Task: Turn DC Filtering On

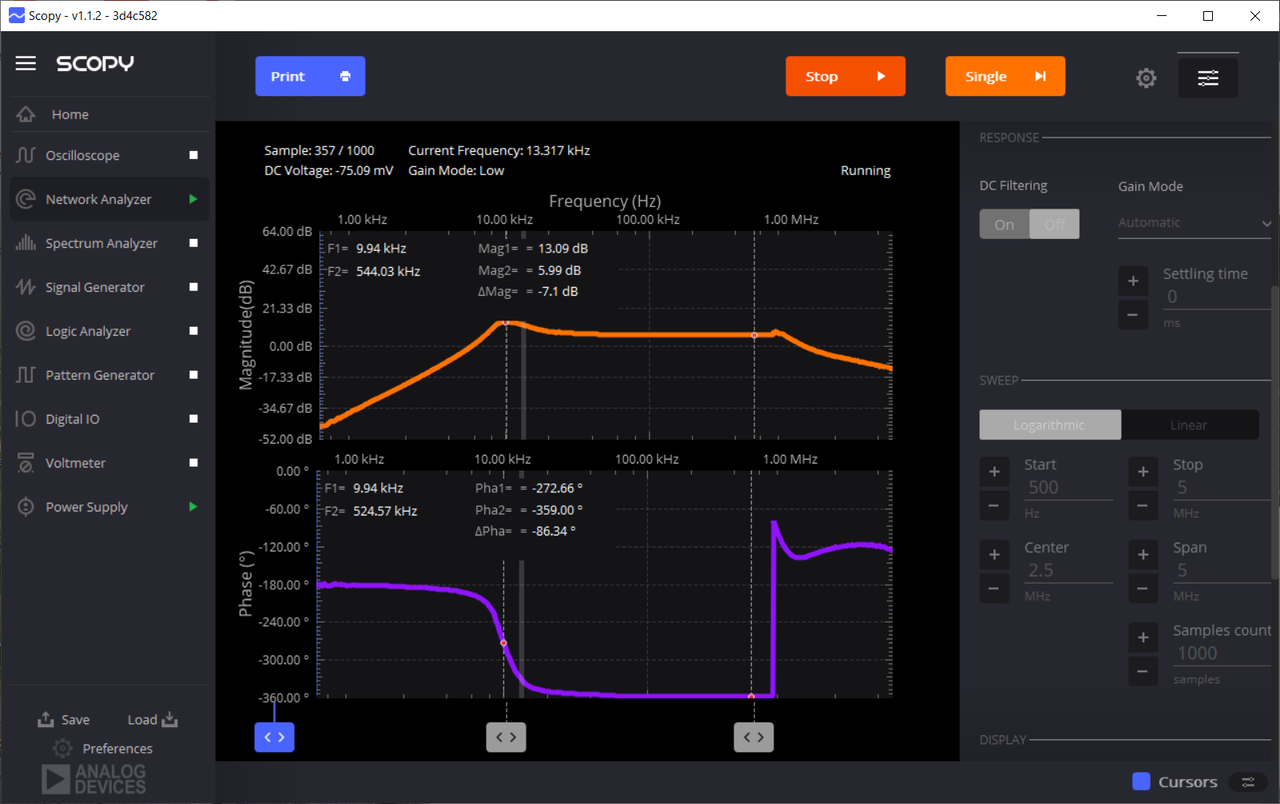Action: pos(1004,225)
